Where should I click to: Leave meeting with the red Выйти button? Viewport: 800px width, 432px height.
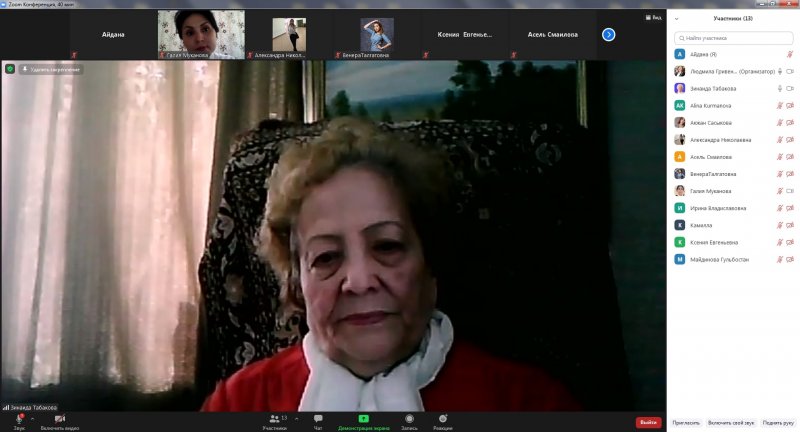click(648, 422)
